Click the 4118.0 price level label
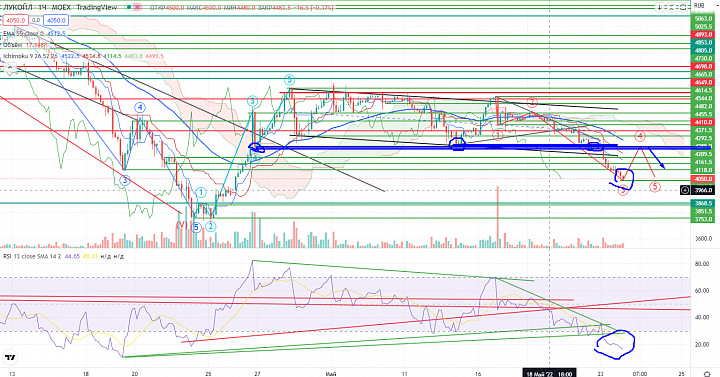The height and width of the screenshot is (377, 720). 703,170
